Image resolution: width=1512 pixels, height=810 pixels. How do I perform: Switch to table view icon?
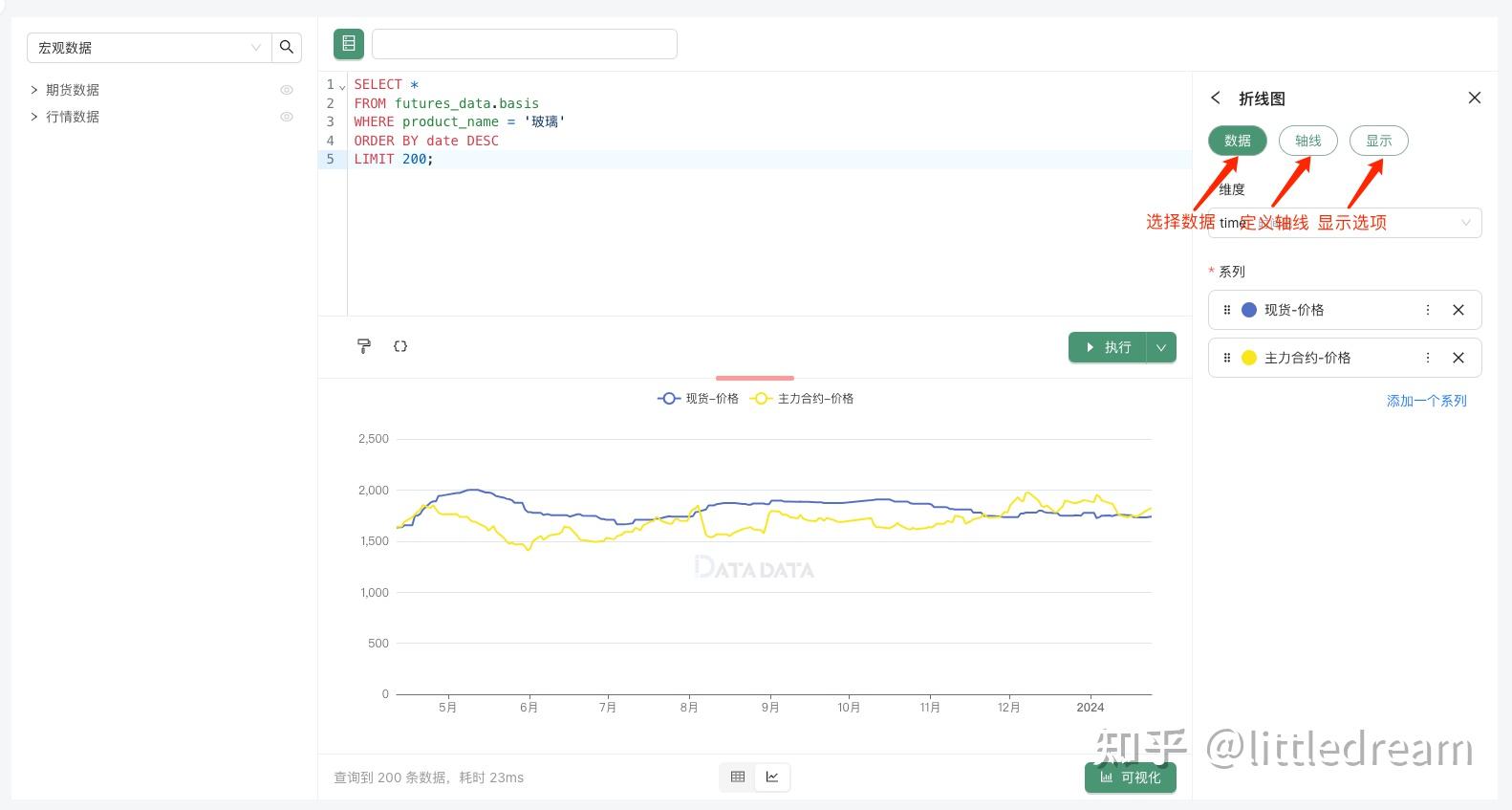(x=738, y=777)
